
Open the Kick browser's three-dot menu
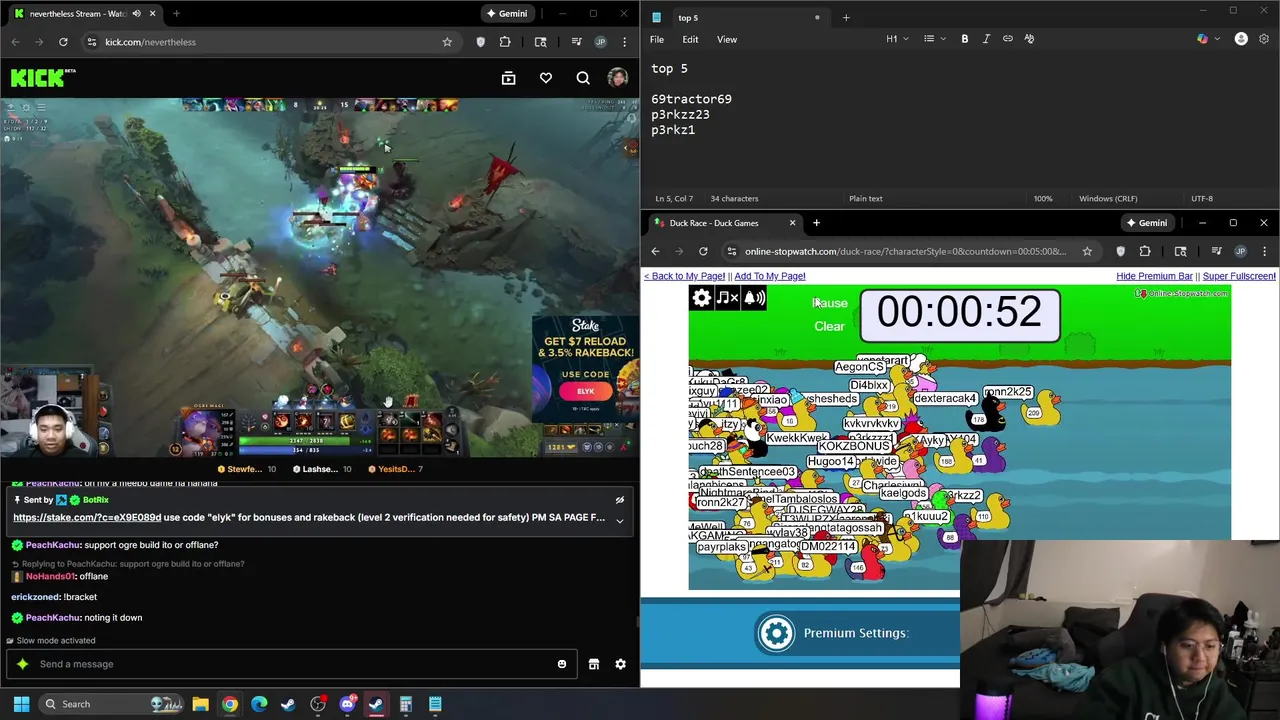(x=625, y=42)
